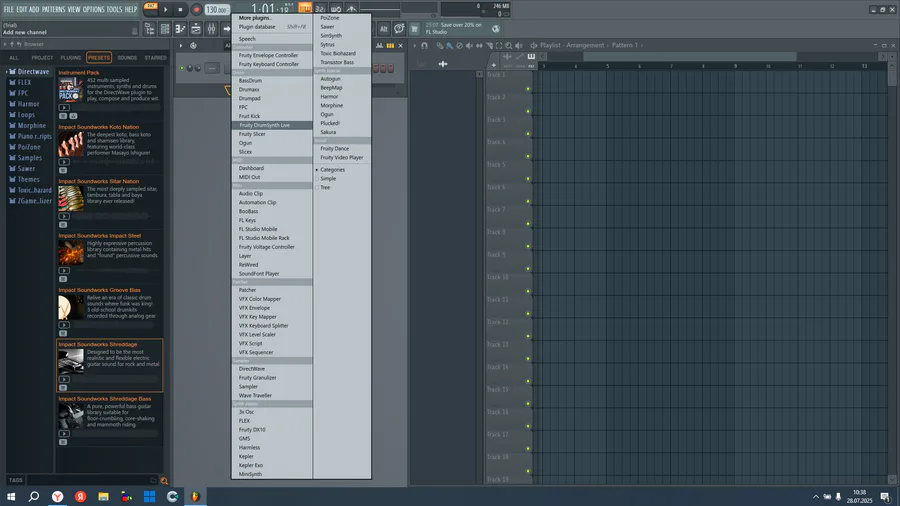This screenshot has height=506, width=900.
Task: Expand the Morphine browser folder
Action: (27, 126)
